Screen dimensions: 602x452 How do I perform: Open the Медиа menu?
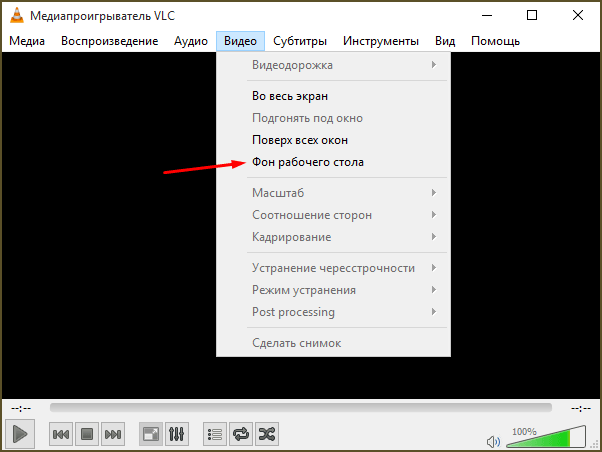27,41
